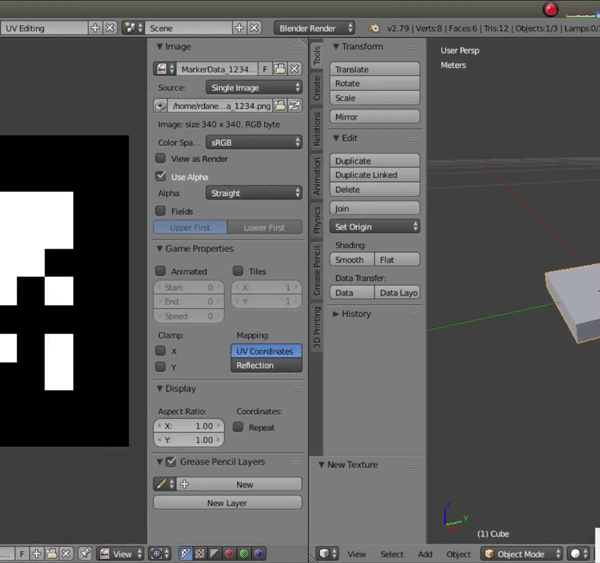Click the New Layer button
This screenshot has width=600, height=563.
point(227,503)
